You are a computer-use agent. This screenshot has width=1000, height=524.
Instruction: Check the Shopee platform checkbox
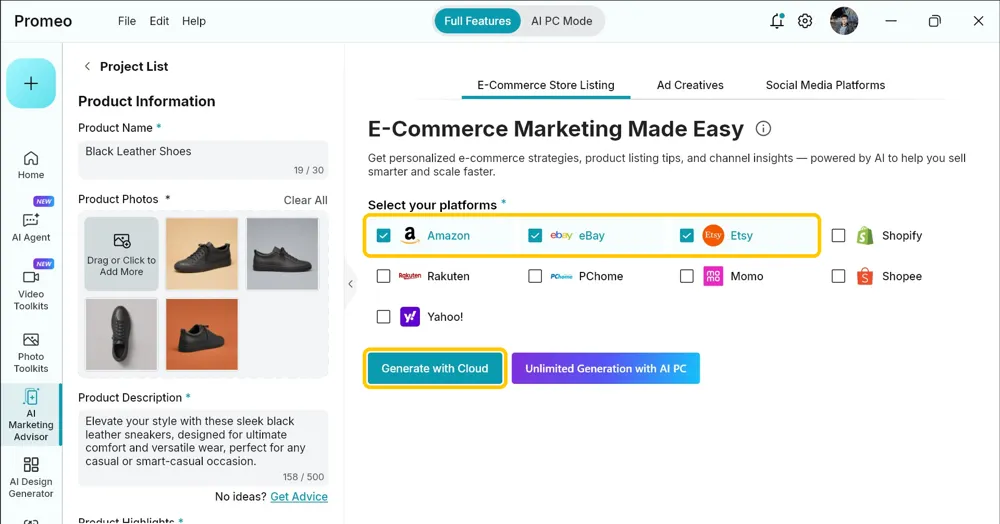click(x=839, y=276)
